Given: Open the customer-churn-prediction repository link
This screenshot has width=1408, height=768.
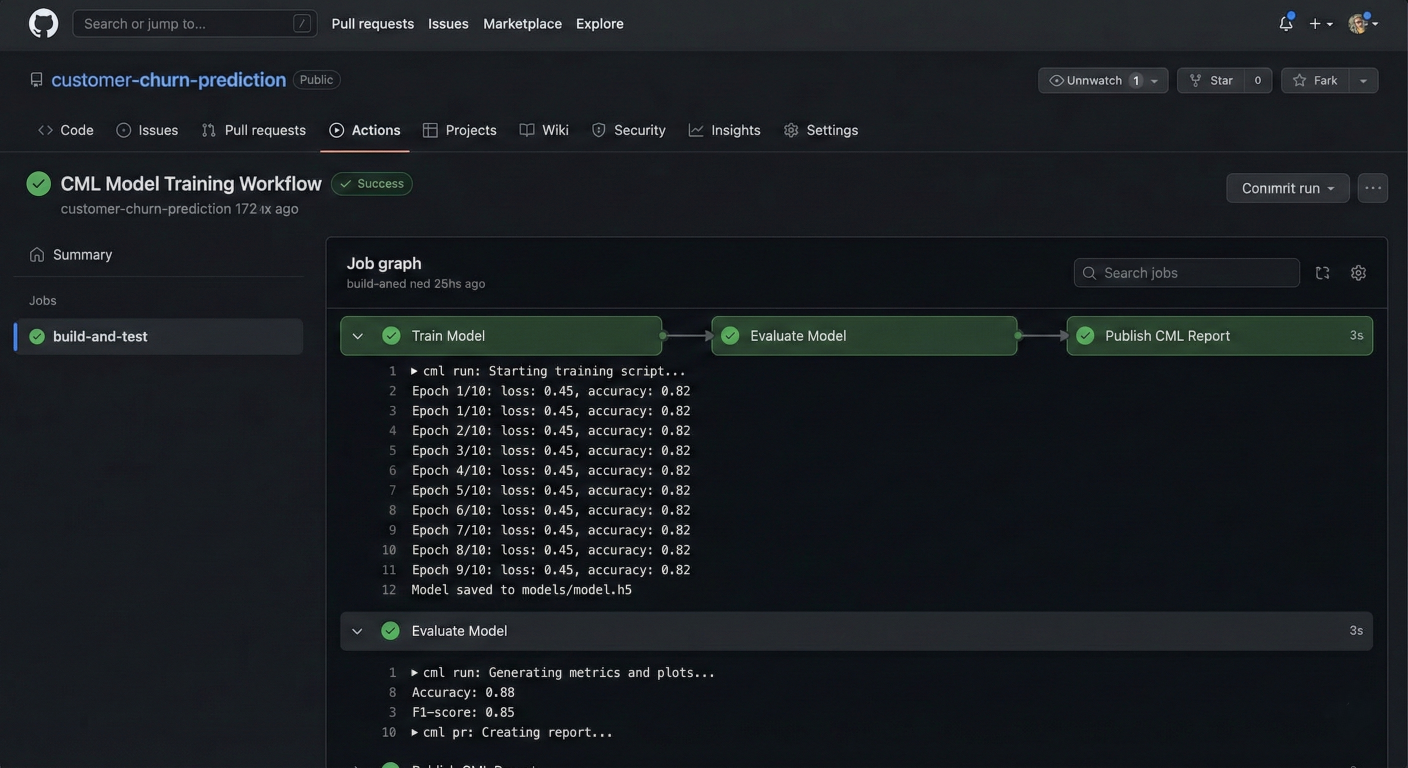Looking at the screenshot, I should (x=168, y=80).
